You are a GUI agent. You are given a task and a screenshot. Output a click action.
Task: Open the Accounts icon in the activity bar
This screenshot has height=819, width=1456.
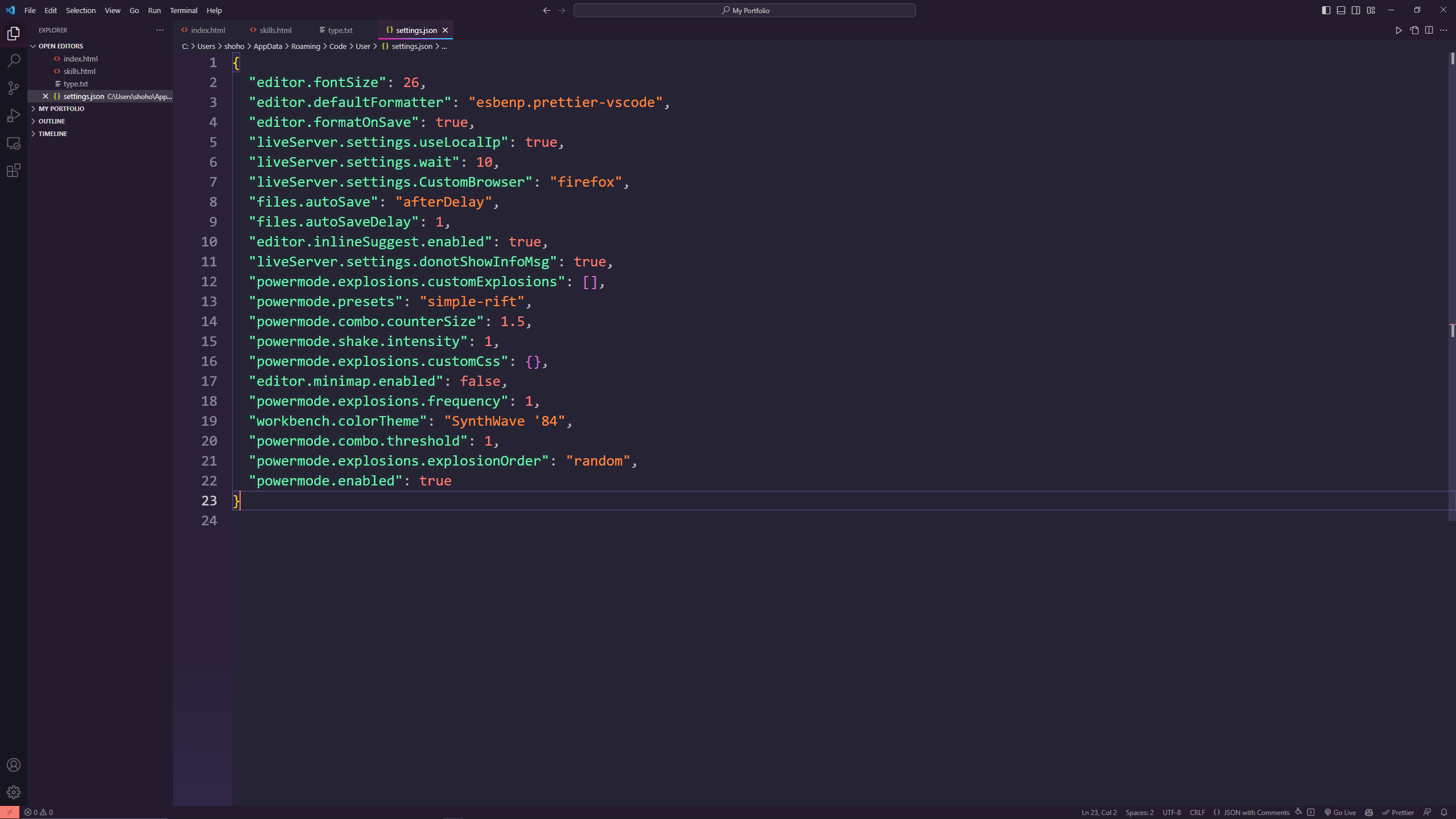pyautogui.click(x=13, y=764)
